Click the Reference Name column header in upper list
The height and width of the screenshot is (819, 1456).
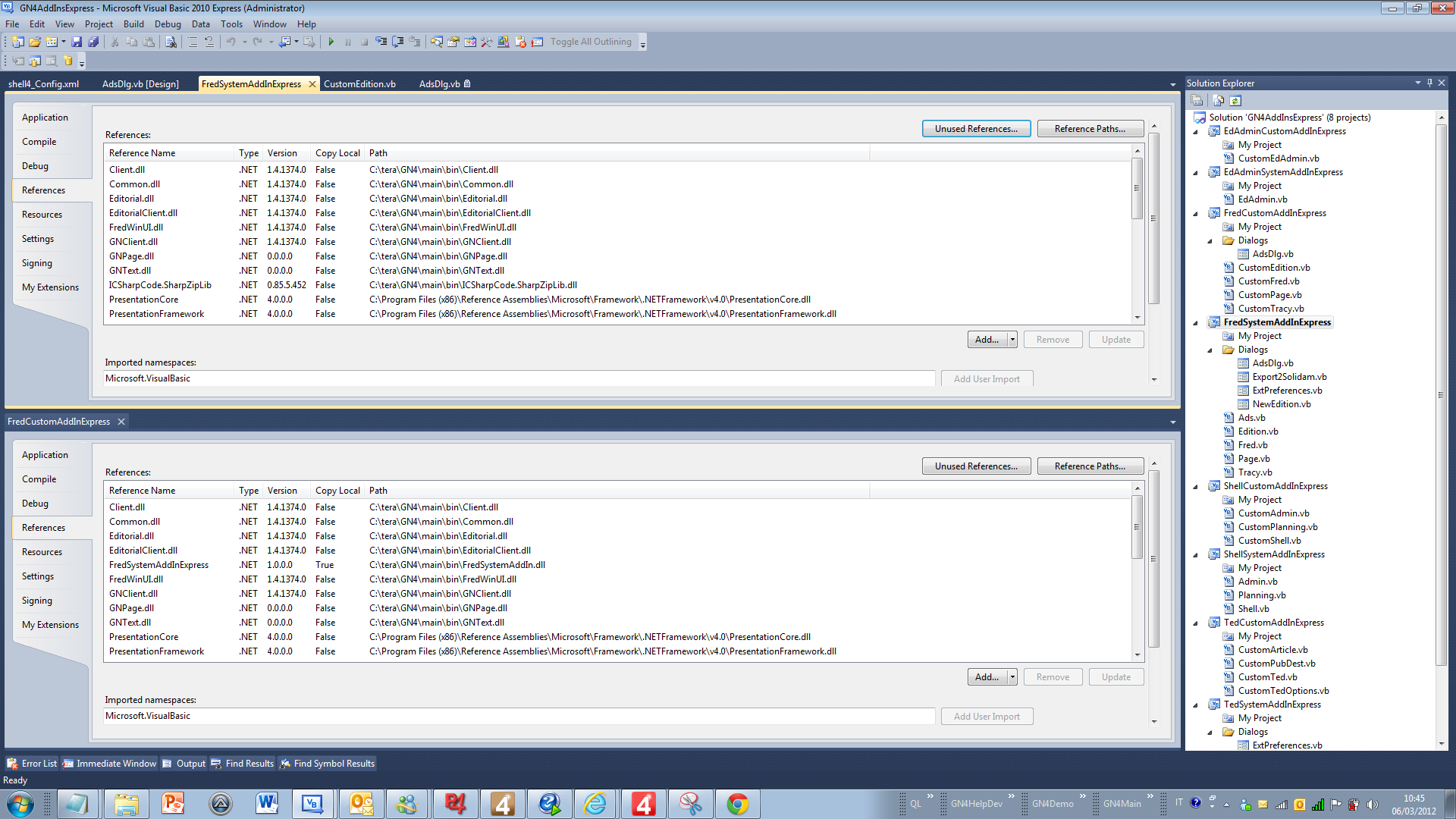coord(170,153)
